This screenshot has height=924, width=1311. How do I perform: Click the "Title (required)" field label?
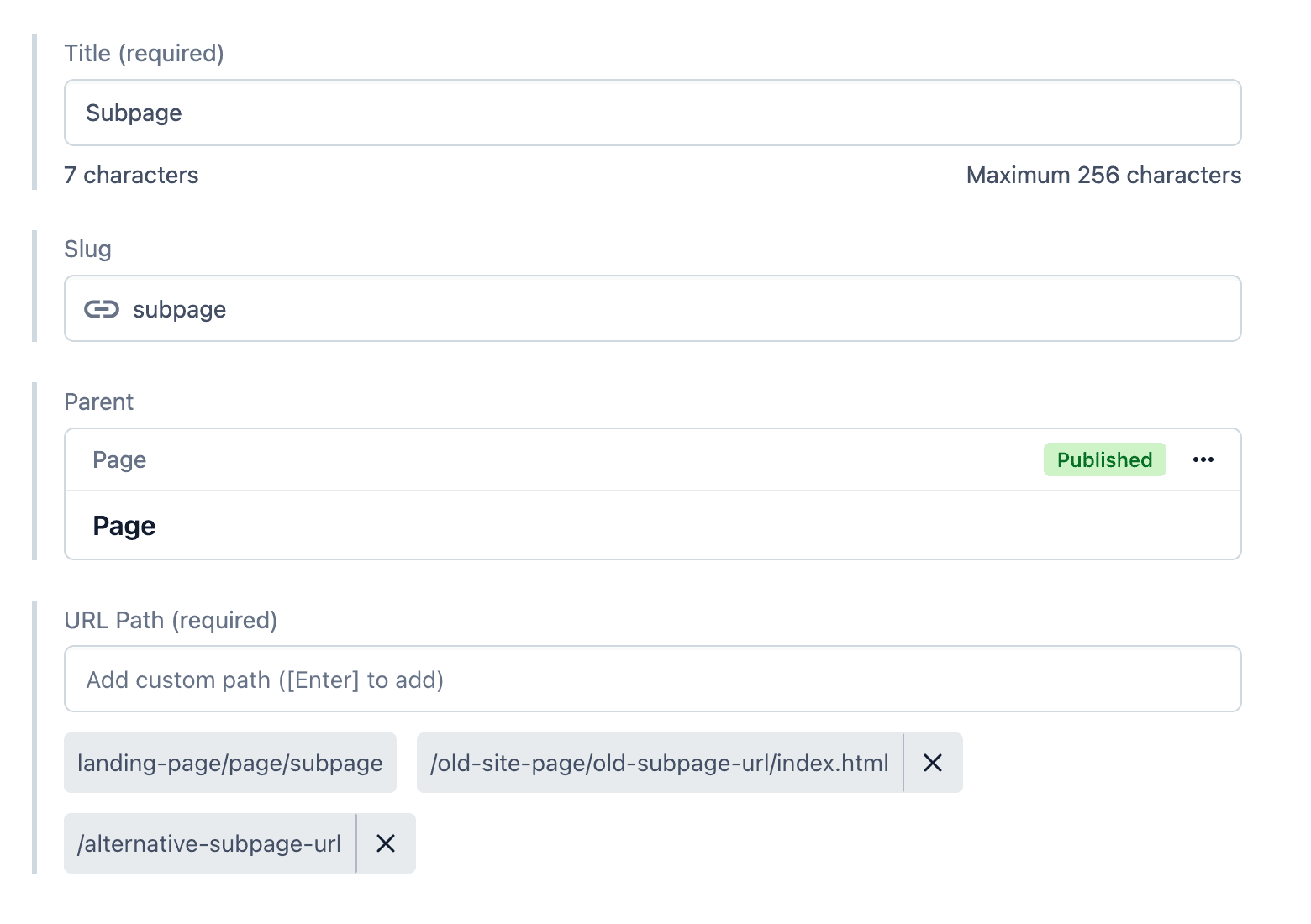pos(144,53)
